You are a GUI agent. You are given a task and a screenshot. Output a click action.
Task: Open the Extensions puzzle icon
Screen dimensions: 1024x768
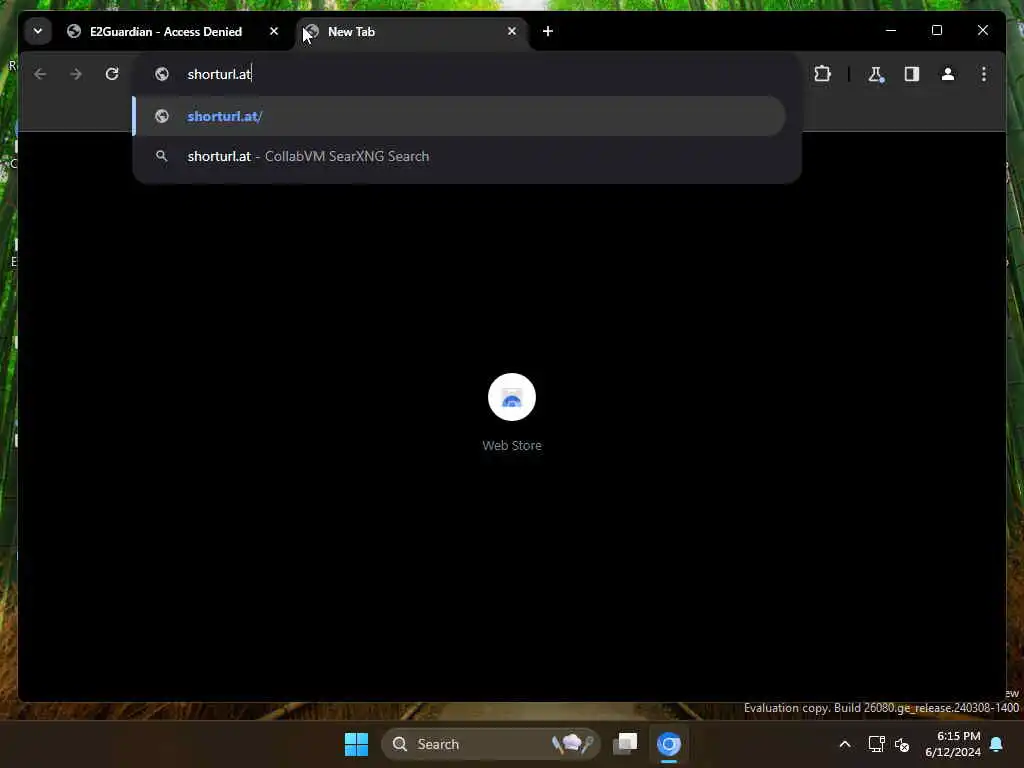coord(822,74)
